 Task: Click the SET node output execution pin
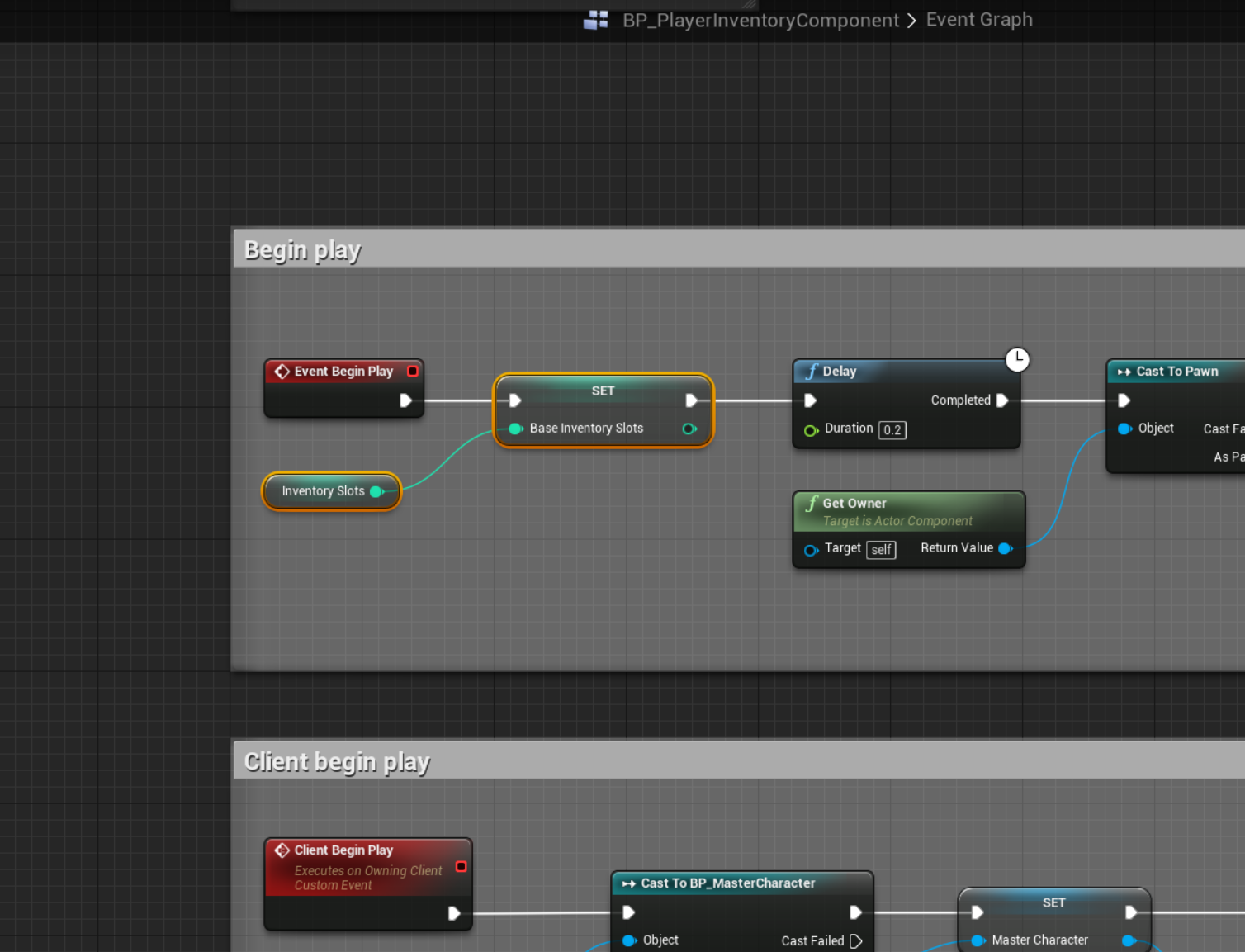pos(691,400)
